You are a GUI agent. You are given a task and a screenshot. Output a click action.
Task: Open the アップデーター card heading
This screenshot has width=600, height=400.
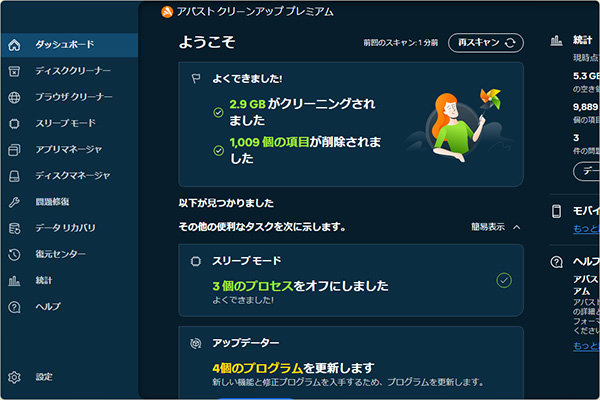pos(246,343)
